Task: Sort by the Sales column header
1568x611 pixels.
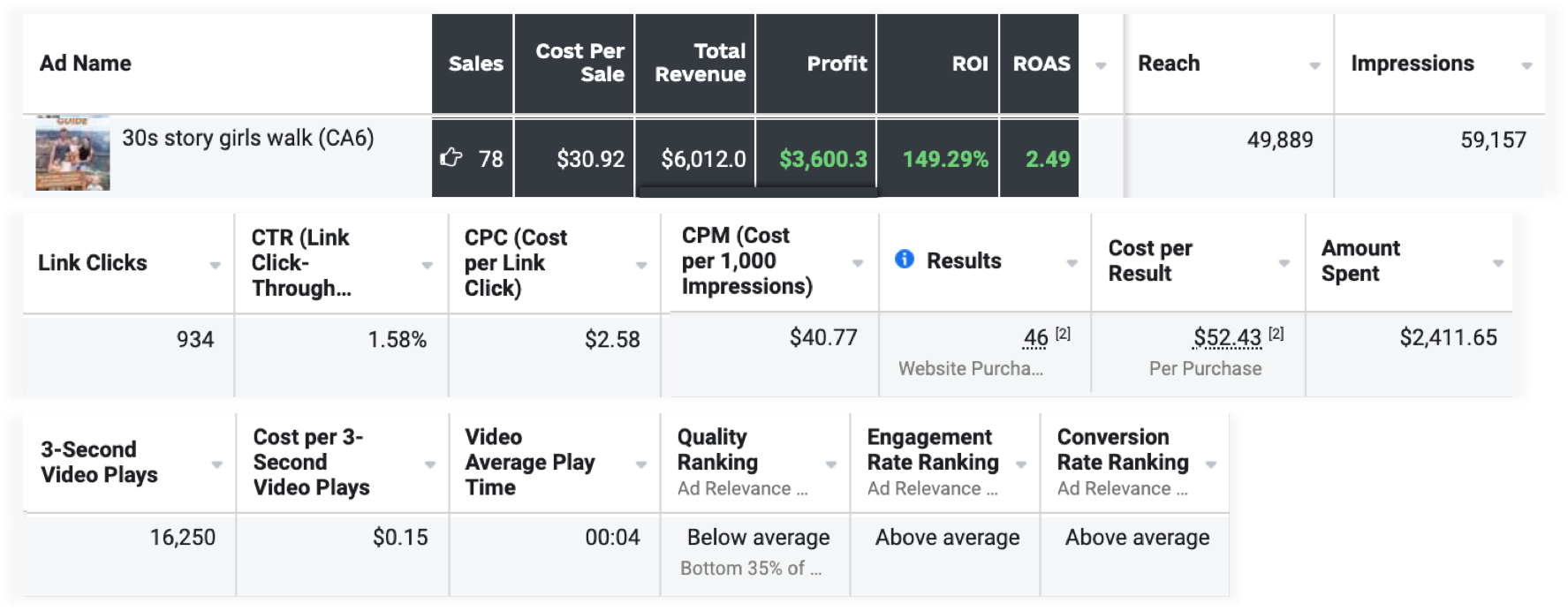Action: click(x=475, y=64)
